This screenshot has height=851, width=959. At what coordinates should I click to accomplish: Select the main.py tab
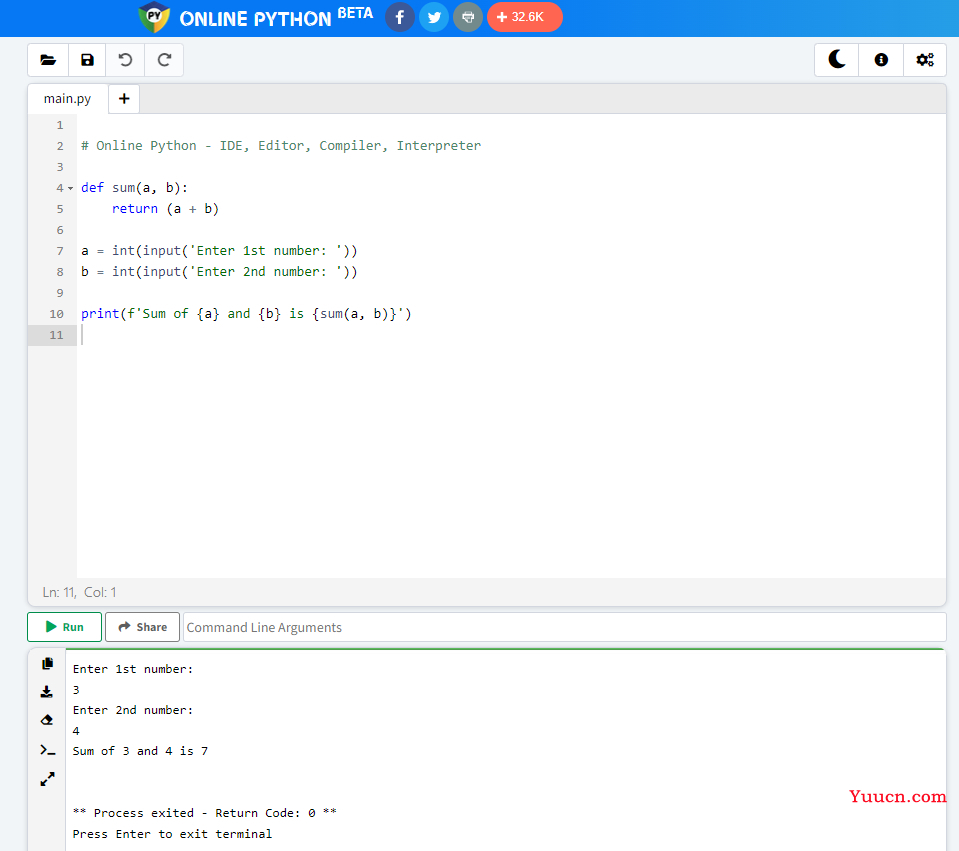[67, 98]
